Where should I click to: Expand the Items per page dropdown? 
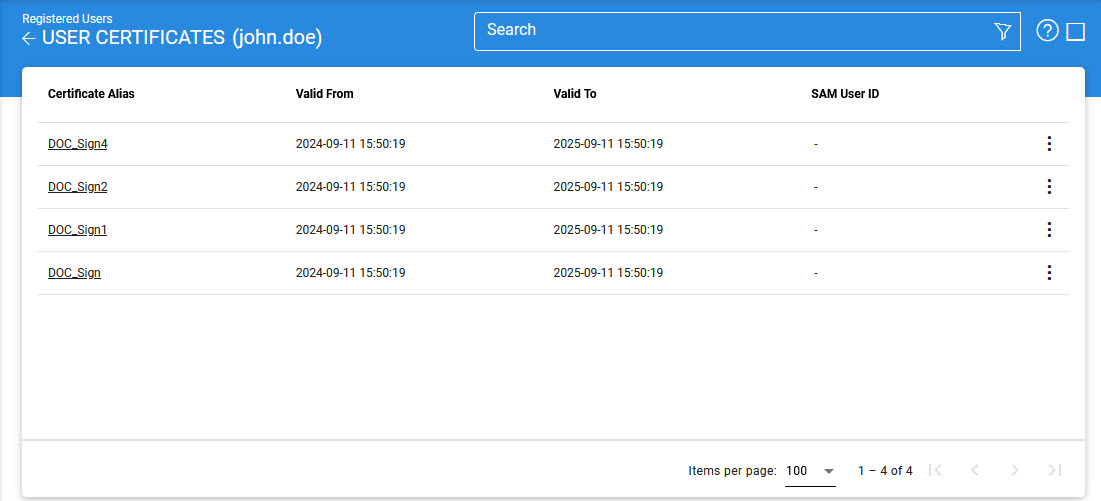tap(810, 471)
